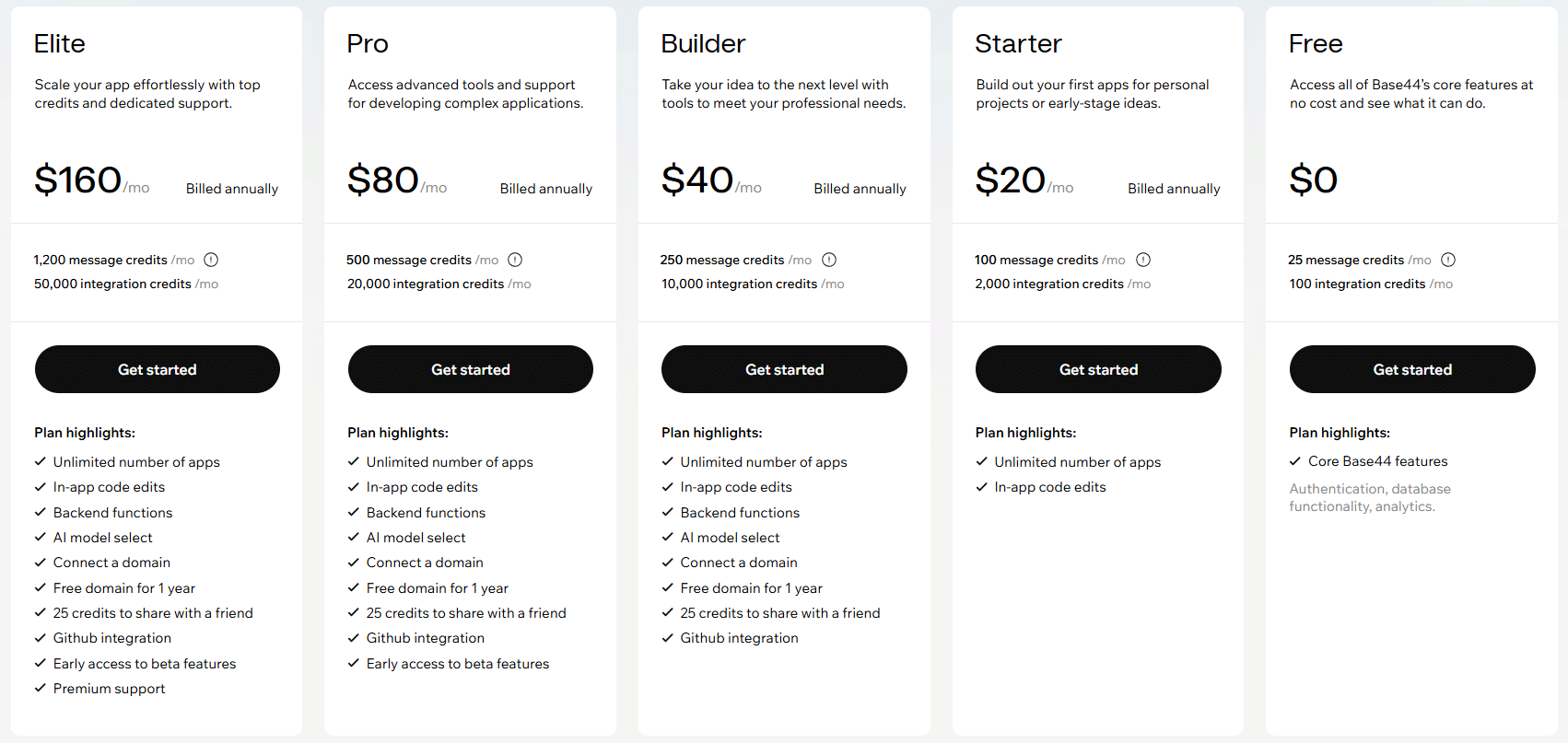Click the Premium support checkmark in Elite
Screen dimensions: 1568x743
(41, 688)
